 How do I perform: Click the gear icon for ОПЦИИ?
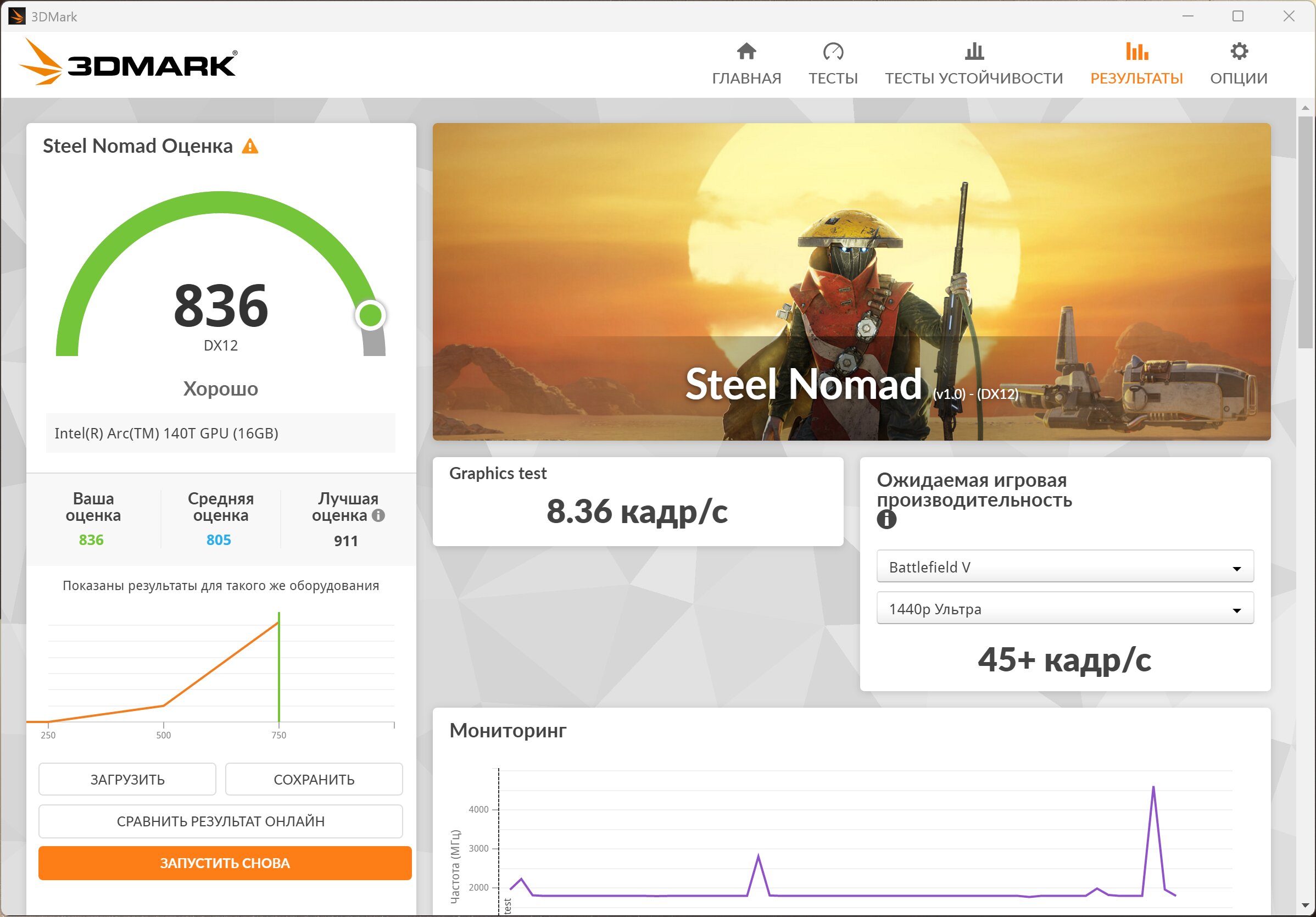1239,52
